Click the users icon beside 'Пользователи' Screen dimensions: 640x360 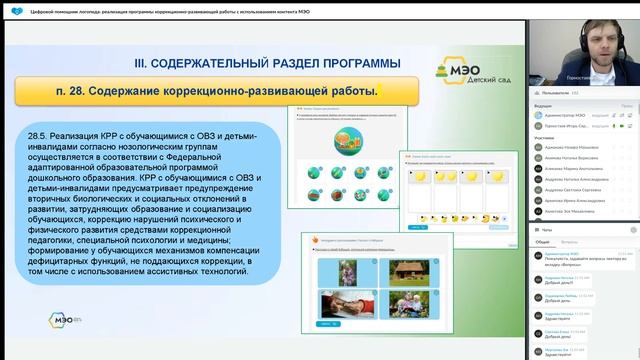536,93
